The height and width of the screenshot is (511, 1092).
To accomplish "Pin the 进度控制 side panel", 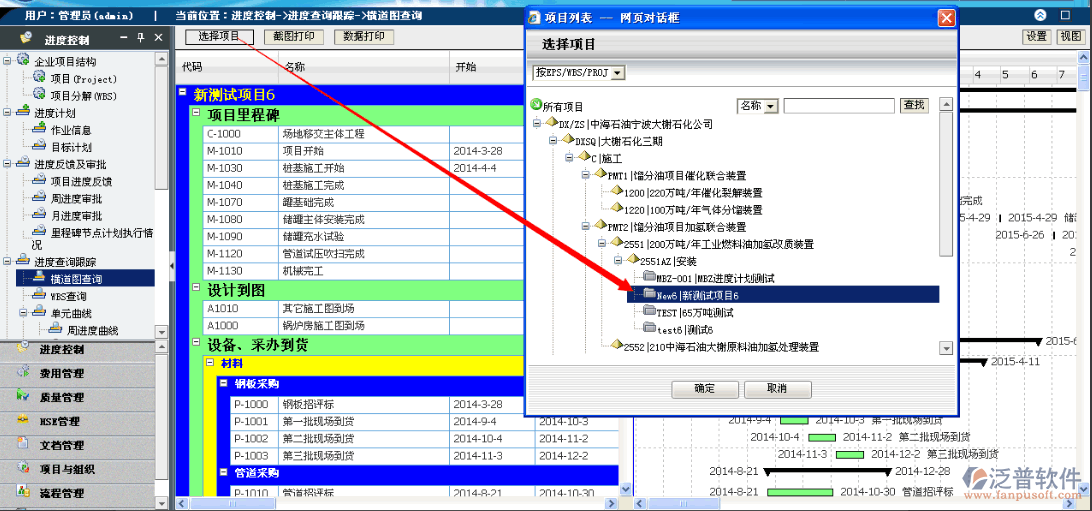I will [x=140, y=38].
